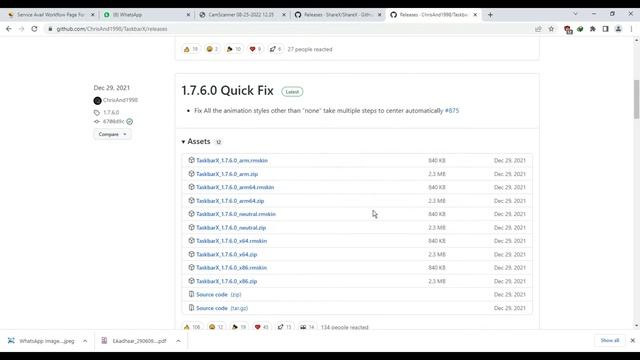Viewport: 640px width, 360px height.
Task: Toggle the browser side panel icon
Action: pyautogui.click(x=605, y=29)
